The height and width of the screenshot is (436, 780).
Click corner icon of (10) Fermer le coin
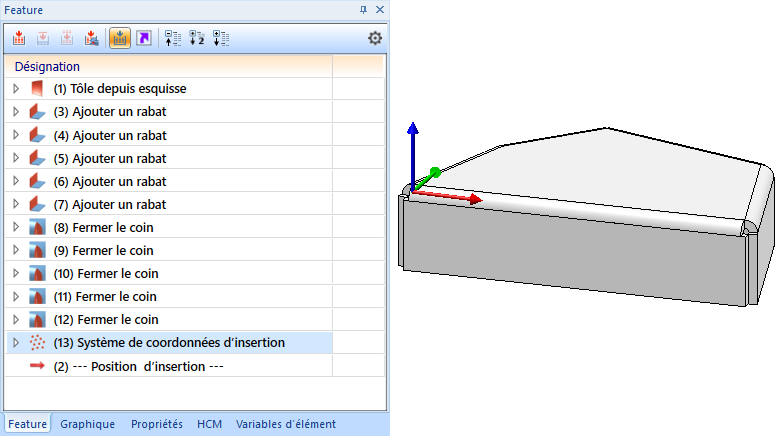pos(37,273)
